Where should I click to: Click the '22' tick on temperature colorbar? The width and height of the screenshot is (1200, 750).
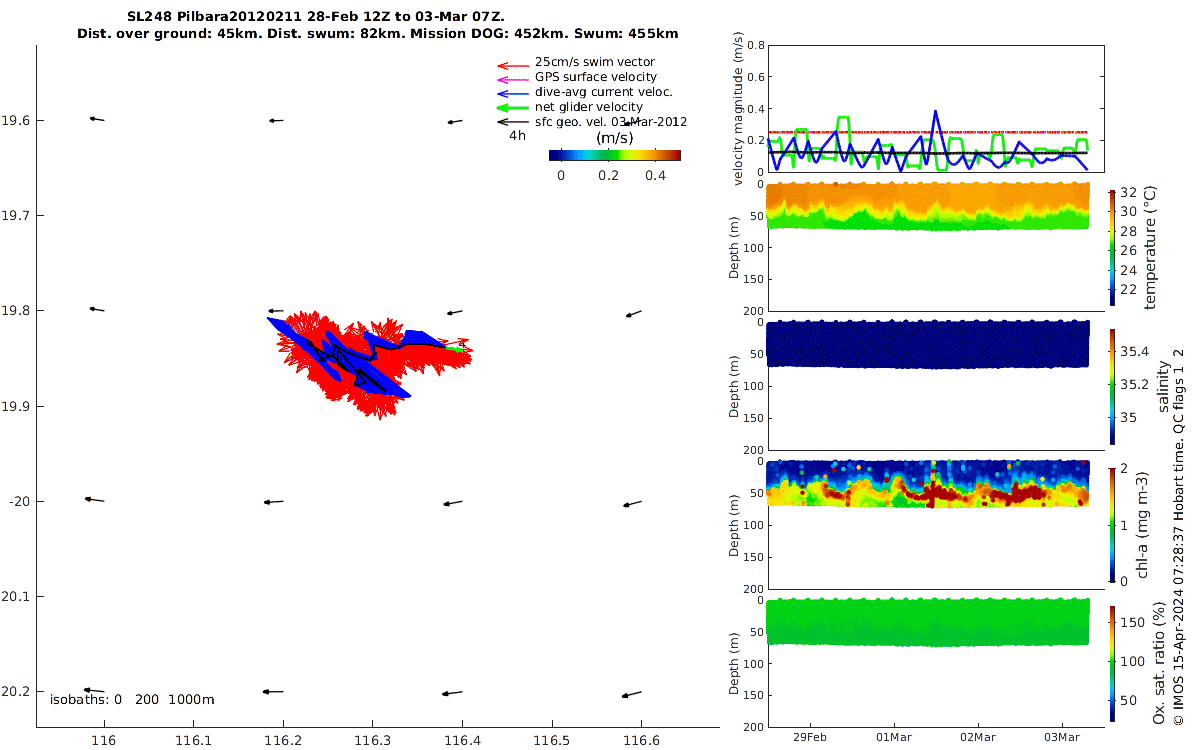click(x=1128, y=290)
